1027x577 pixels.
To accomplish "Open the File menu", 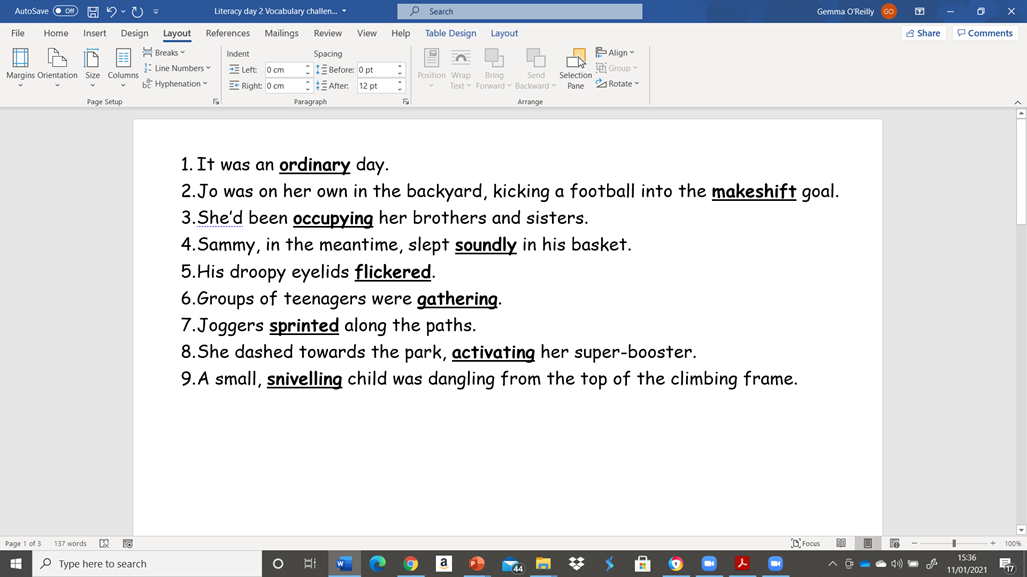I will click(18, 33).
